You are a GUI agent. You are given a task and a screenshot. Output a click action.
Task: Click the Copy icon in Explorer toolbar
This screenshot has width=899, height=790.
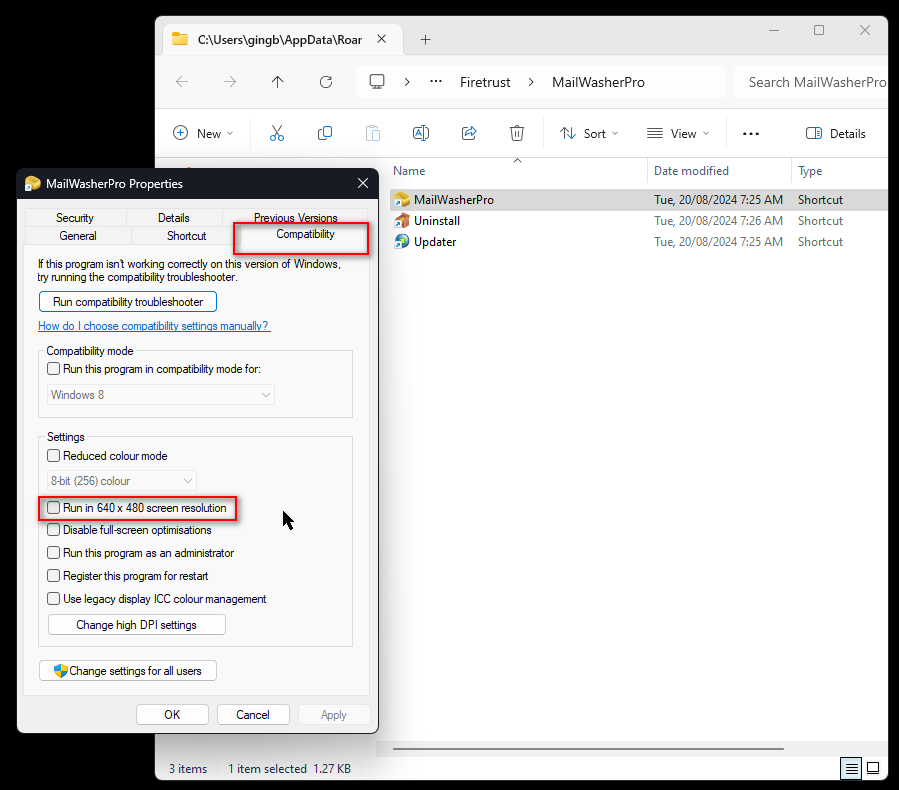(325, 134)
